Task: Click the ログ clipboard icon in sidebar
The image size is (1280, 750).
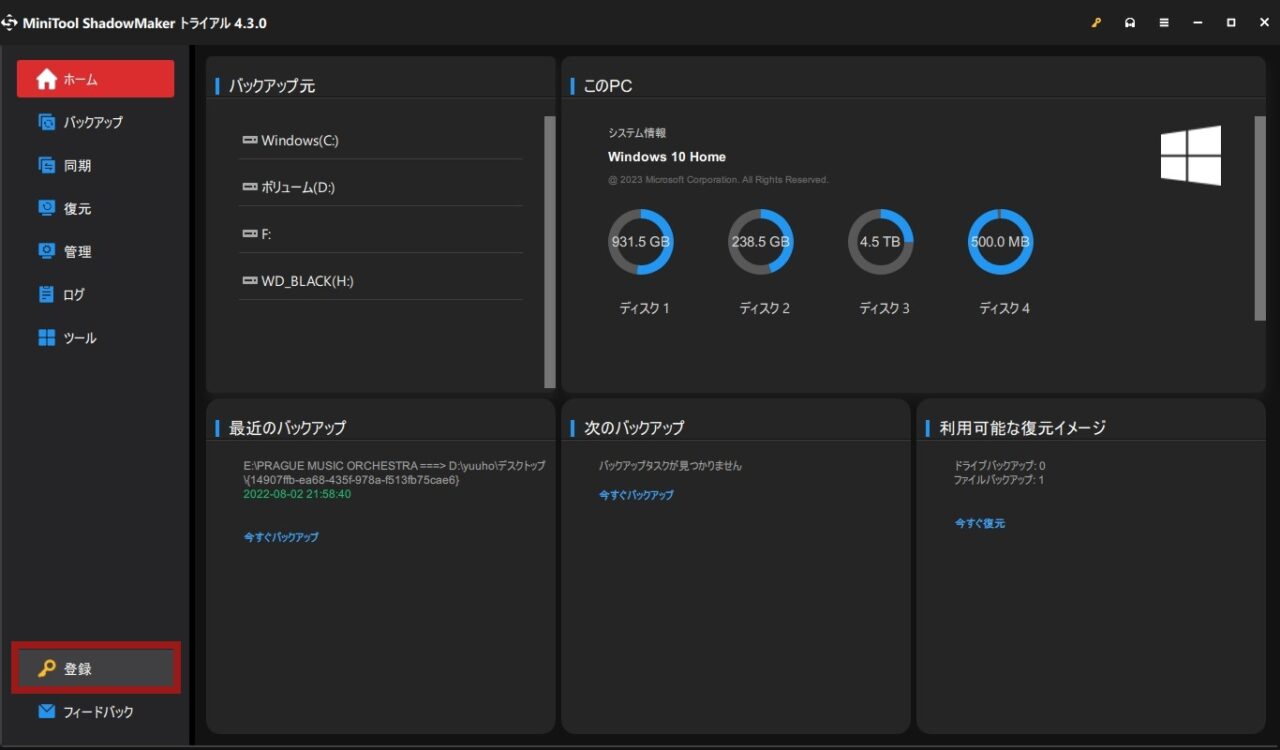Action: point(46,294)
